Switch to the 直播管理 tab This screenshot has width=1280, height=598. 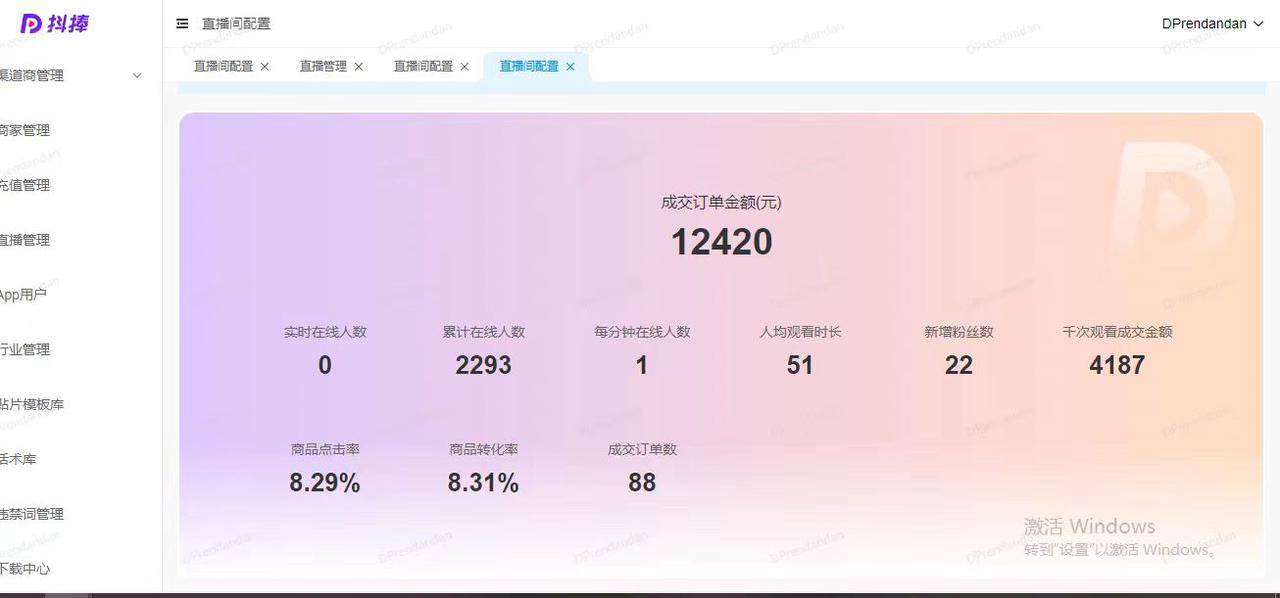320,66
